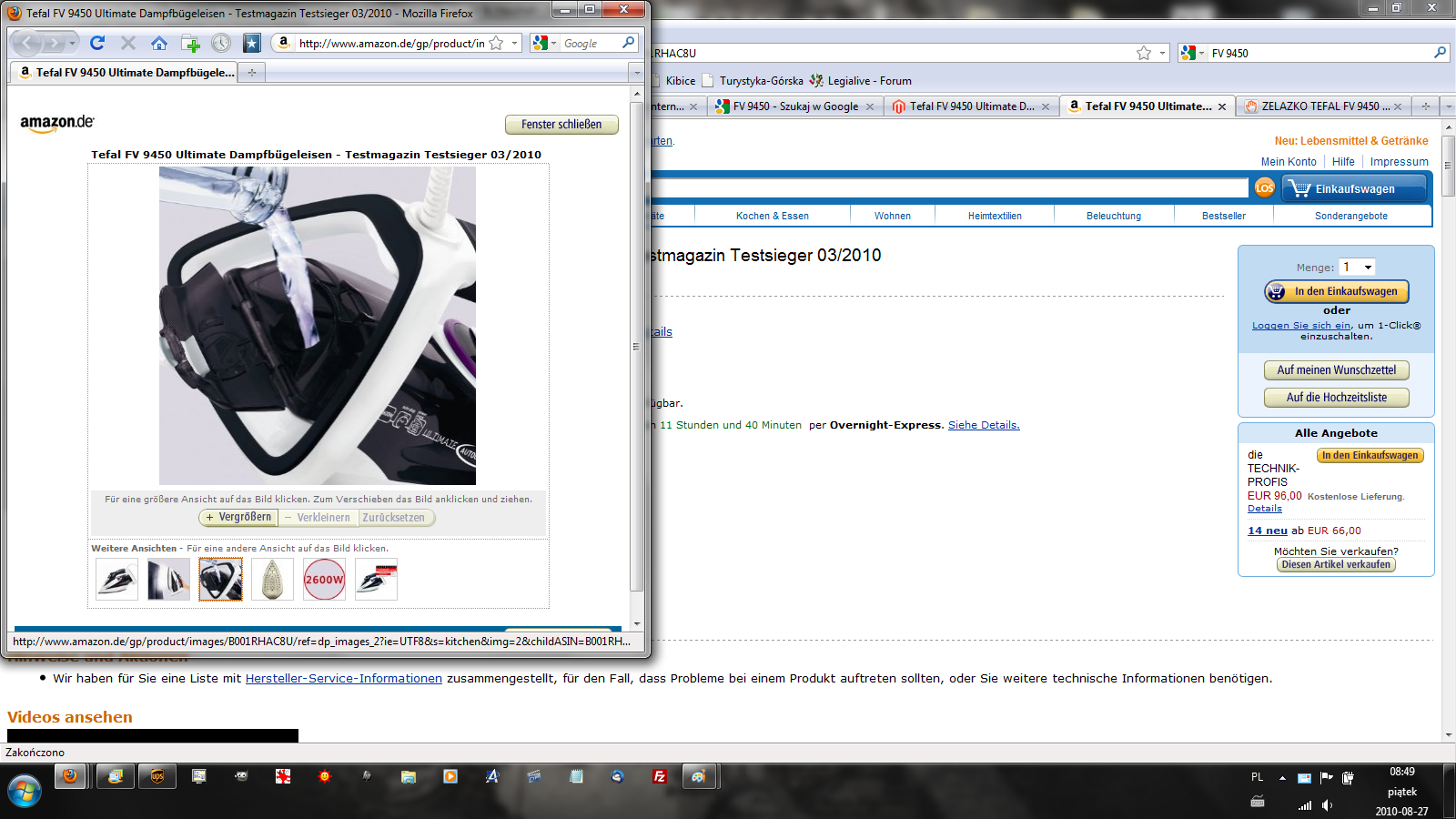Open the Menge quantity dropdown

[x=1357, y=267]
